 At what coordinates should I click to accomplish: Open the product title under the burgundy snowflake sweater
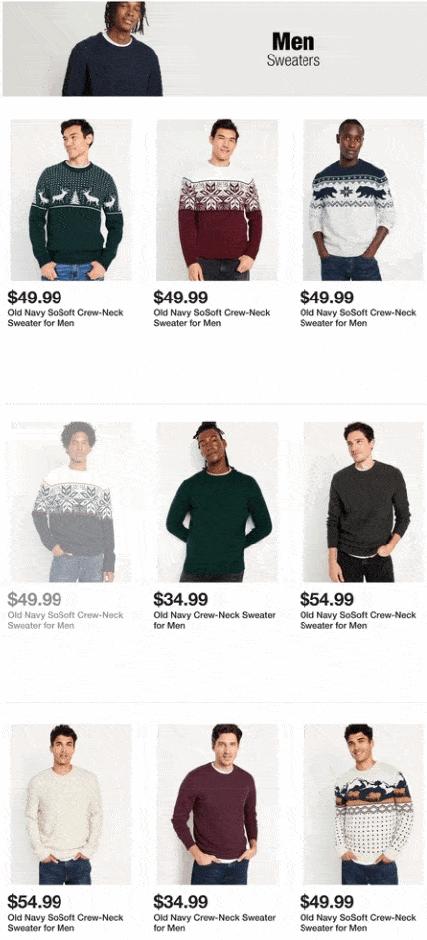212,318
